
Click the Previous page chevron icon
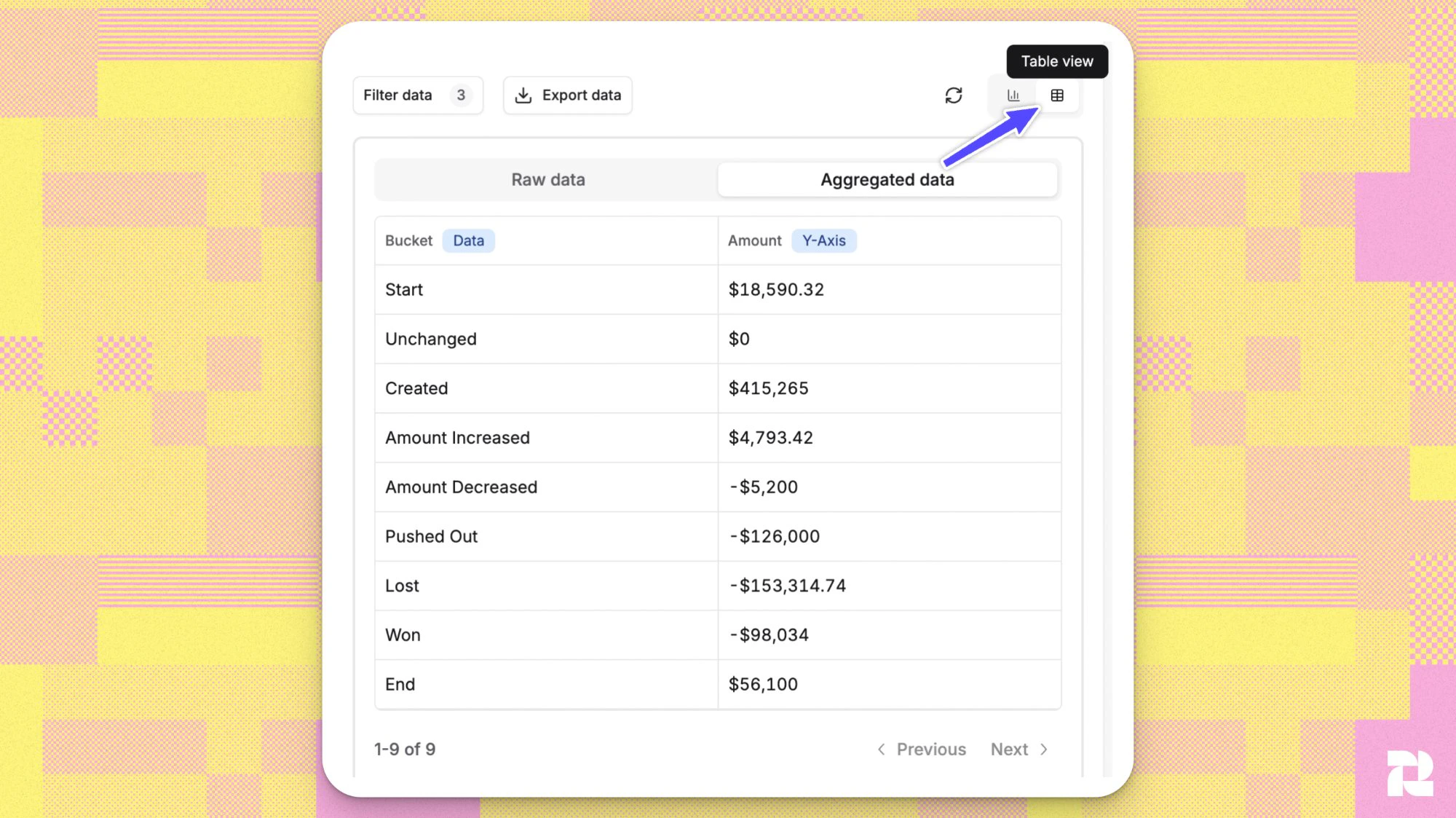tap(880, 749)
